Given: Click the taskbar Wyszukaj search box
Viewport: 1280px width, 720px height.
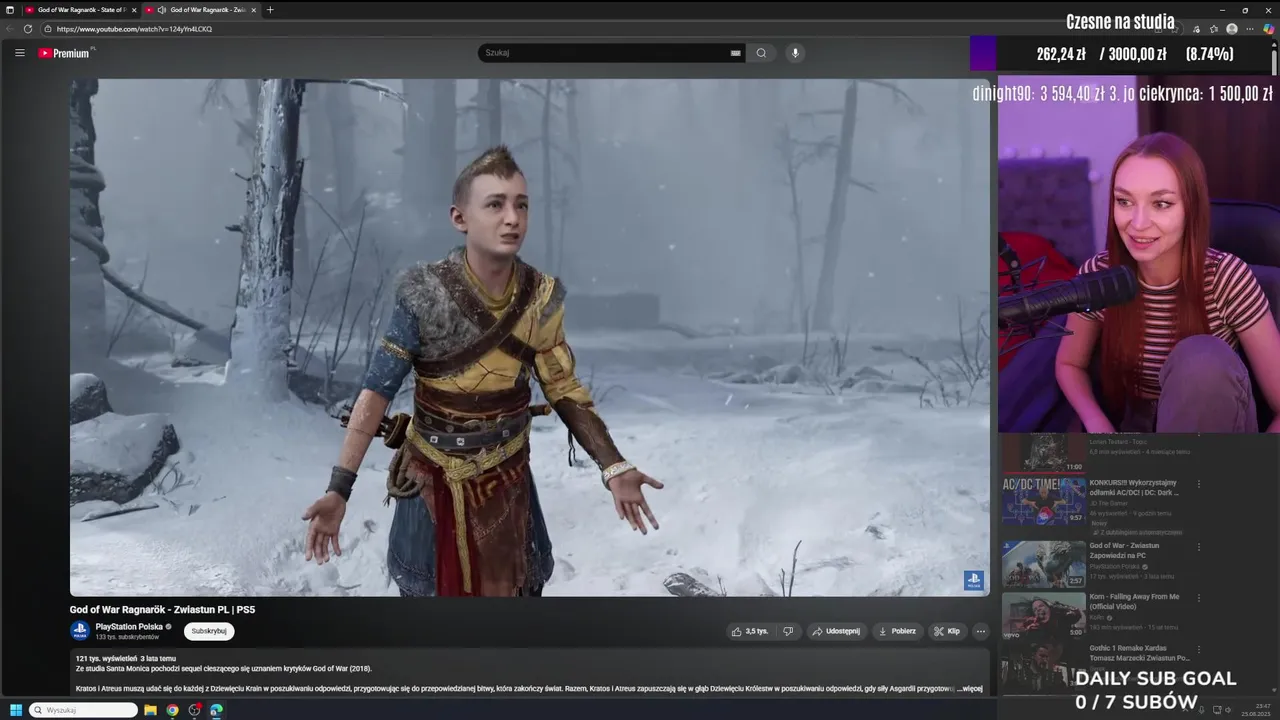Looking at the screenshot, I should pos(83,710).
